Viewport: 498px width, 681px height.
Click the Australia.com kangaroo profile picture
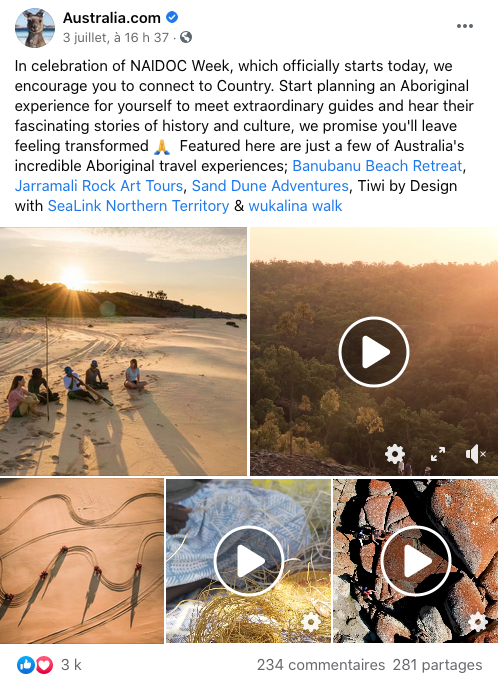click(x=35, y=28)
